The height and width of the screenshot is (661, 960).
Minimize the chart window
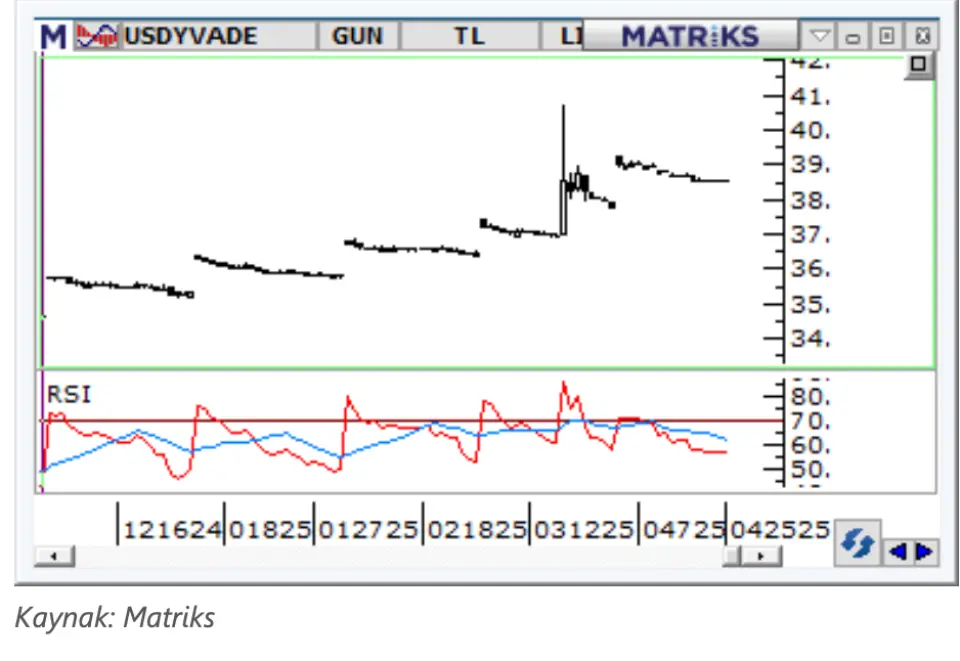click(x=853, y=37)
